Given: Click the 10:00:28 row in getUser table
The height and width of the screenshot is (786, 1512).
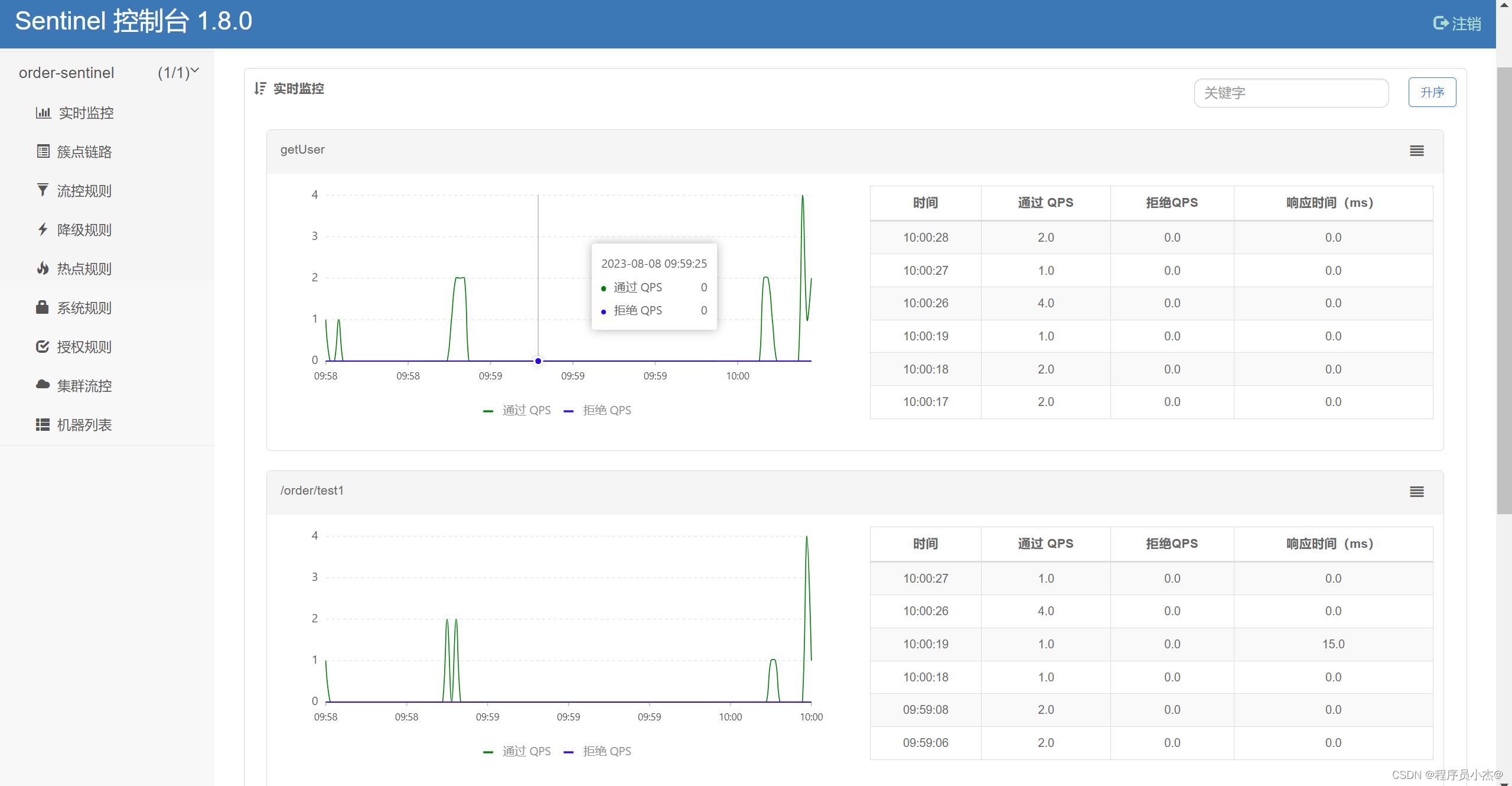Looking at the screenshot, I should pos(1151,238).
